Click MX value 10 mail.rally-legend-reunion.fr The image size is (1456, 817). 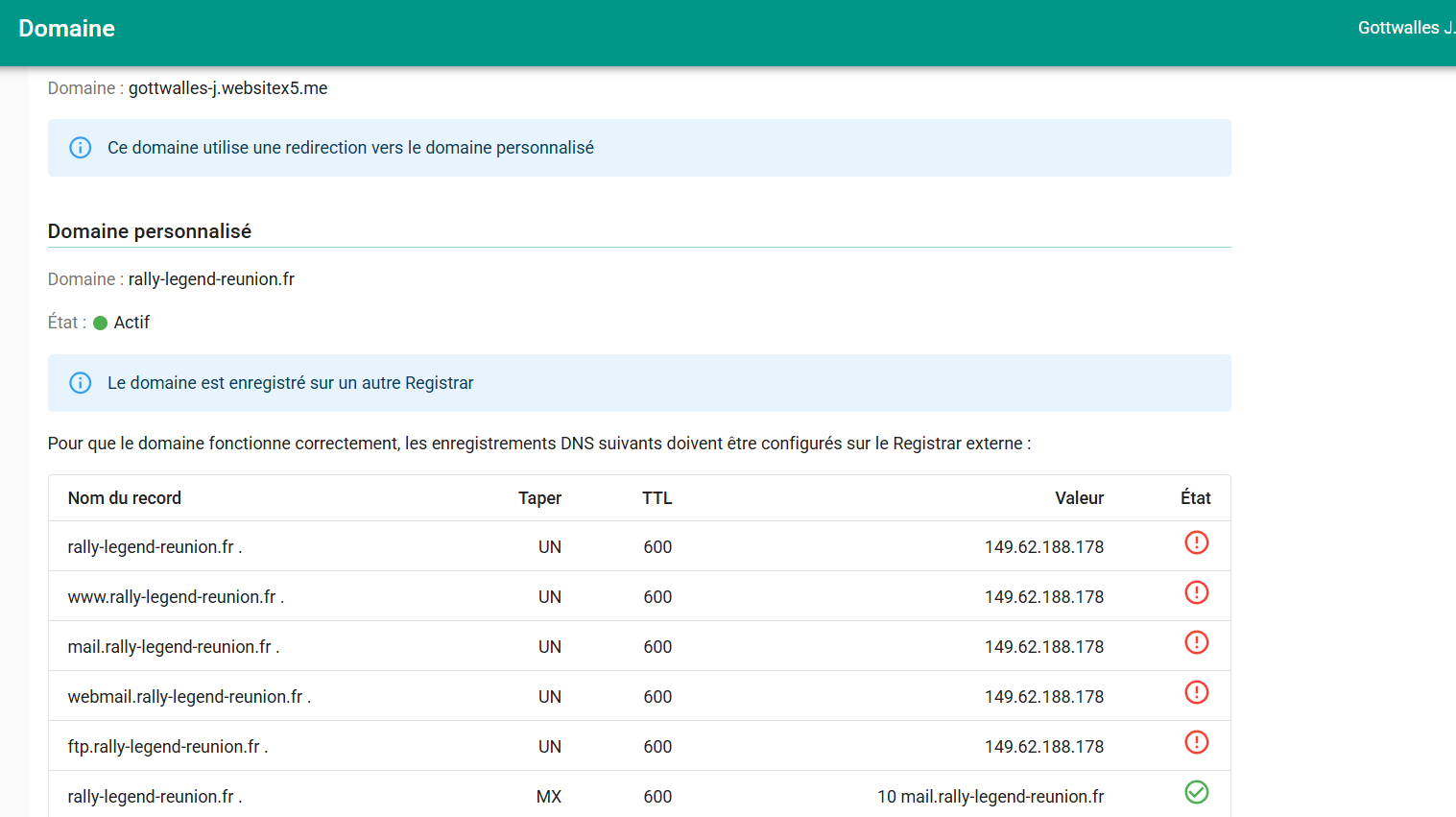[990, 797]
